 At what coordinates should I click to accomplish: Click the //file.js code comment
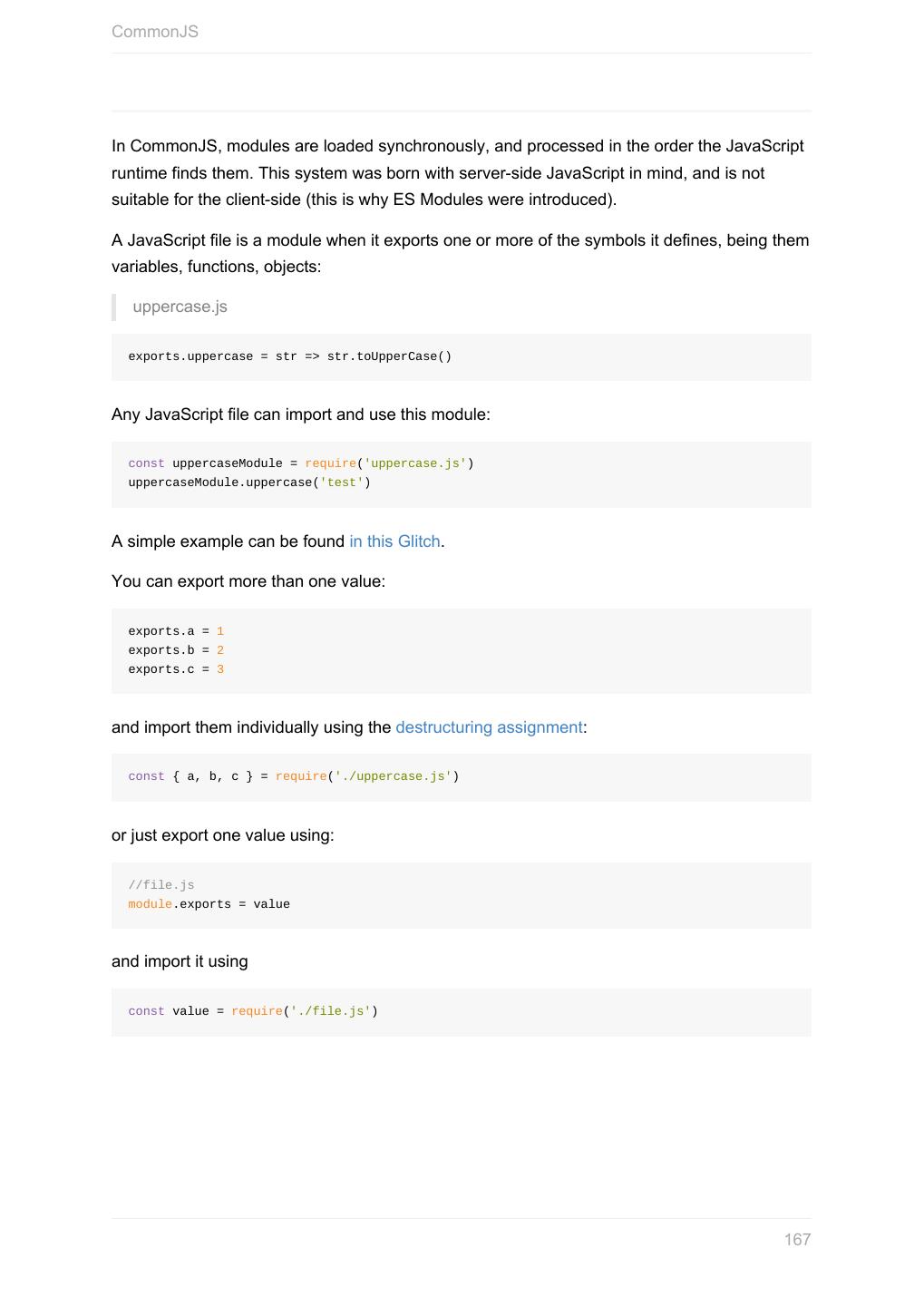pos(161,885)
